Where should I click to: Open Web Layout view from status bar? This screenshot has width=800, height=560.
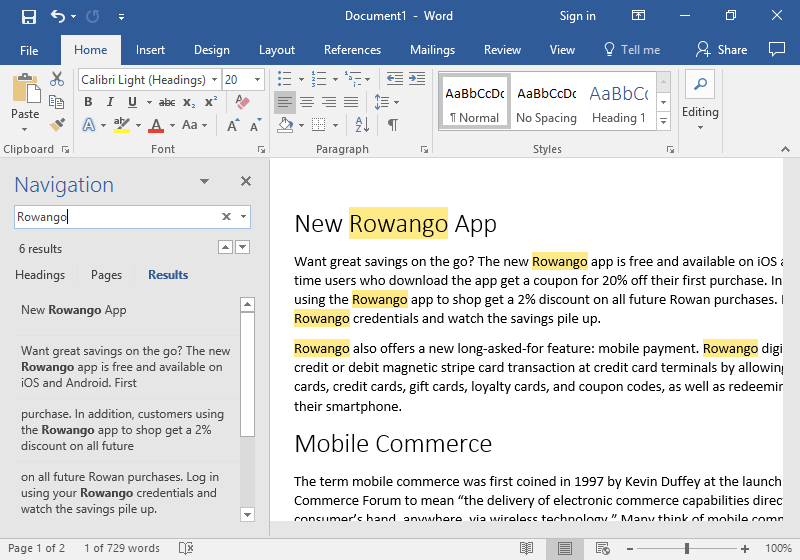click(600, 548)
